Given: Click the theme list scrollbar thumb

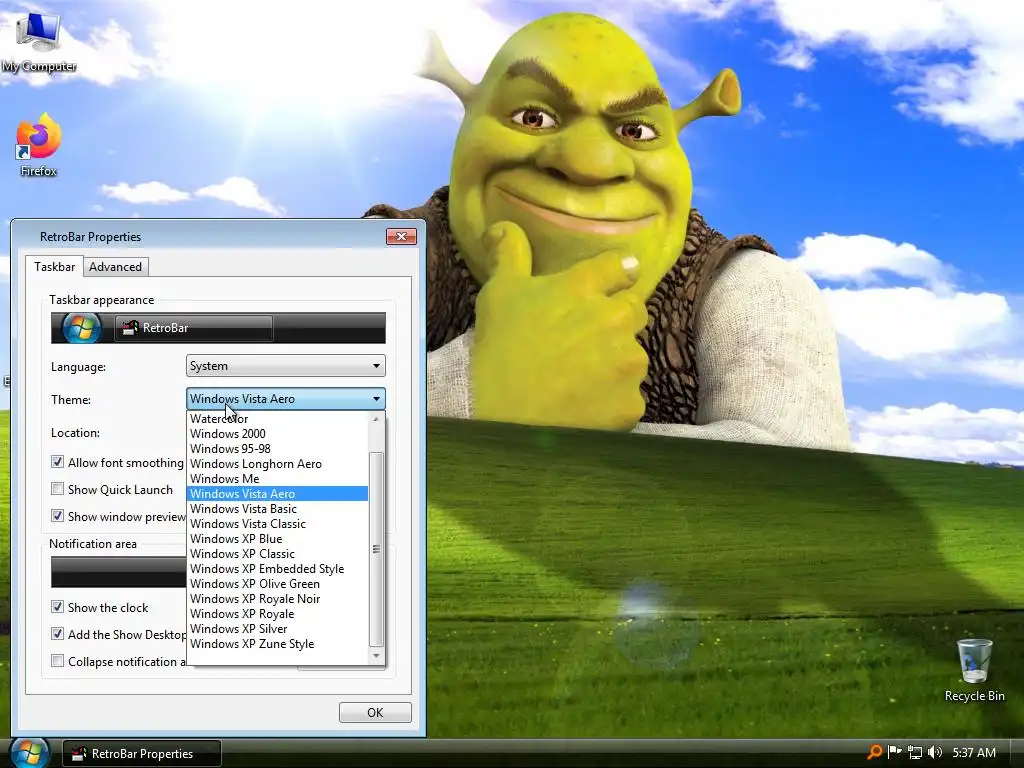Looking at the screenshot, I should click(x=376, y=549).
